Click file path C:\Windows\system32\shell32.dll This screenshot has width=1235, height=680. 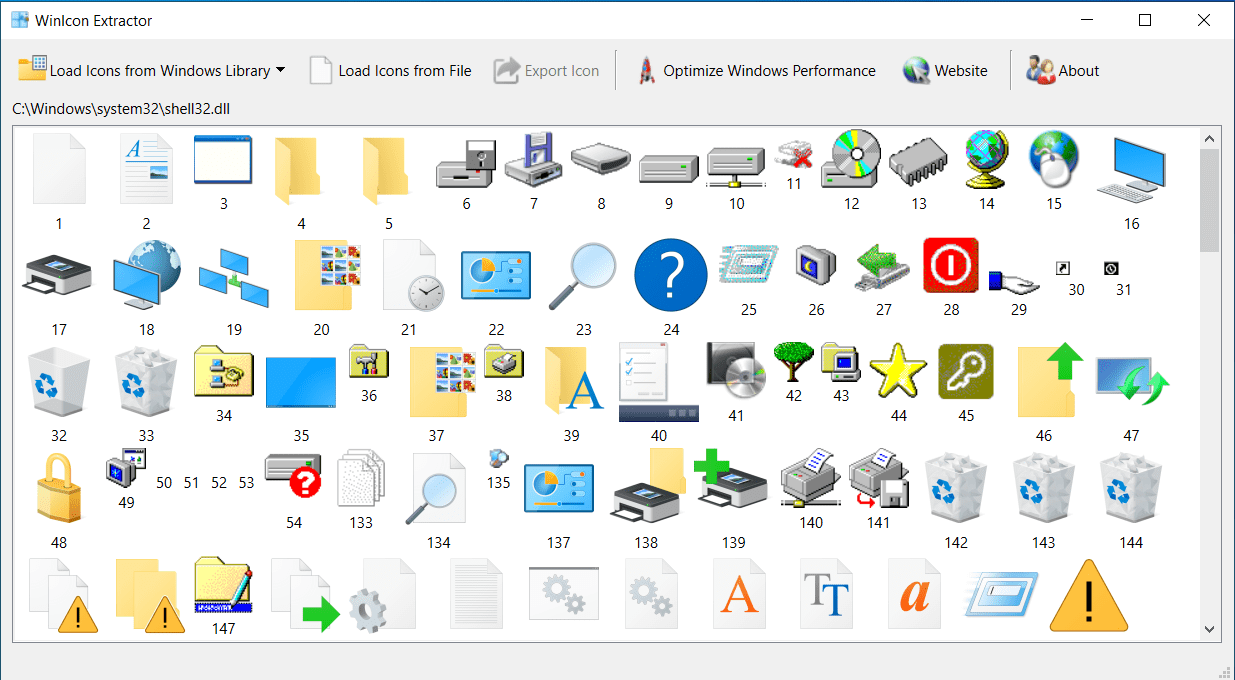coord(123,108)
